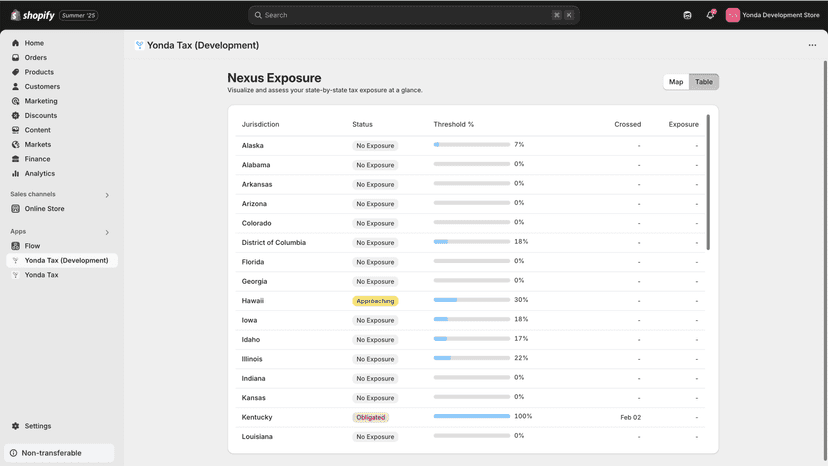Screen dimensions: 828x466
Task: Click the Shopify logo in the top bar
Action: click(33, 15)
